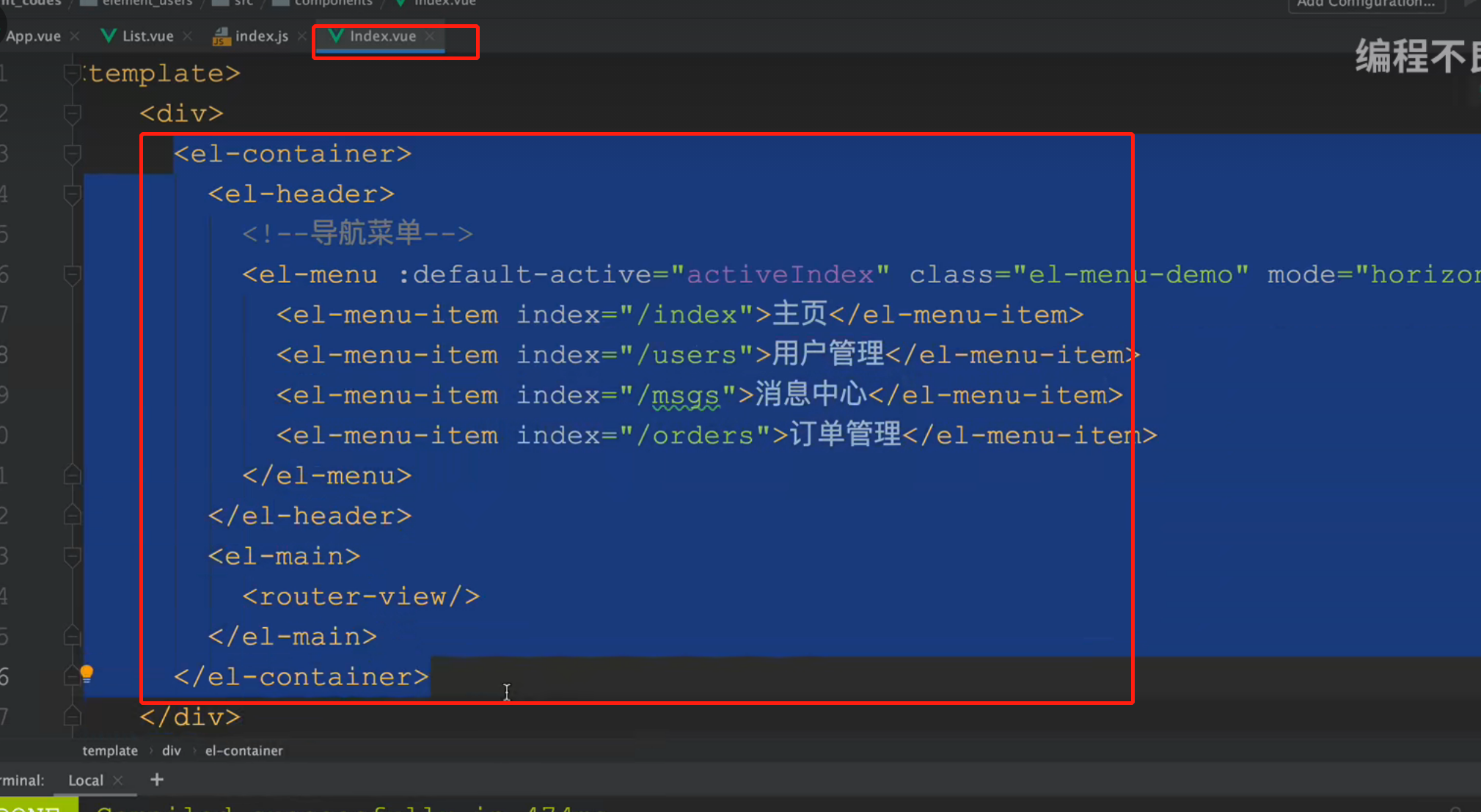This screenshot has height=812, width=1481.
Task: Click the 用户管理 menu item text
Action: pyautogui.click(x=828, y=355)
